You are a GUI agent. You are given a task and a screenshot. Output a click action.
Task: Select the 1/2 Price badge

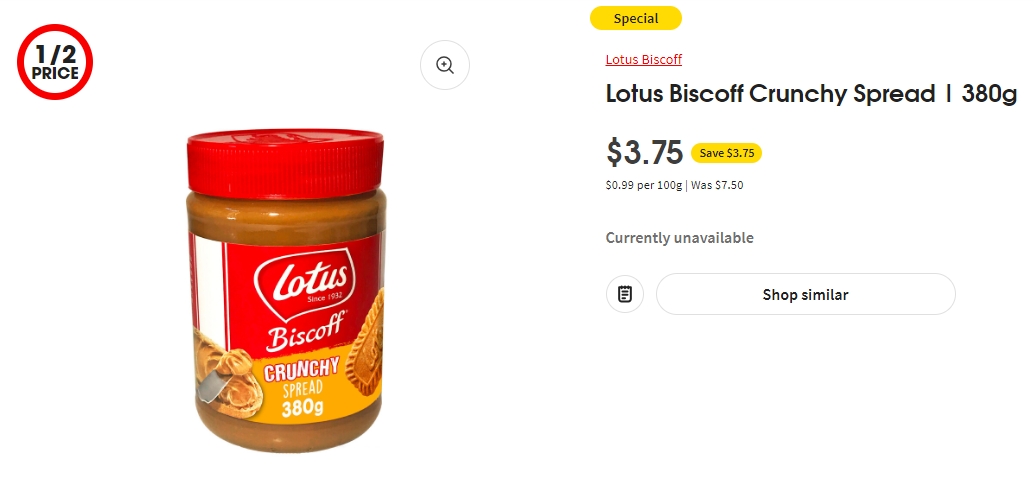[55, 63]
